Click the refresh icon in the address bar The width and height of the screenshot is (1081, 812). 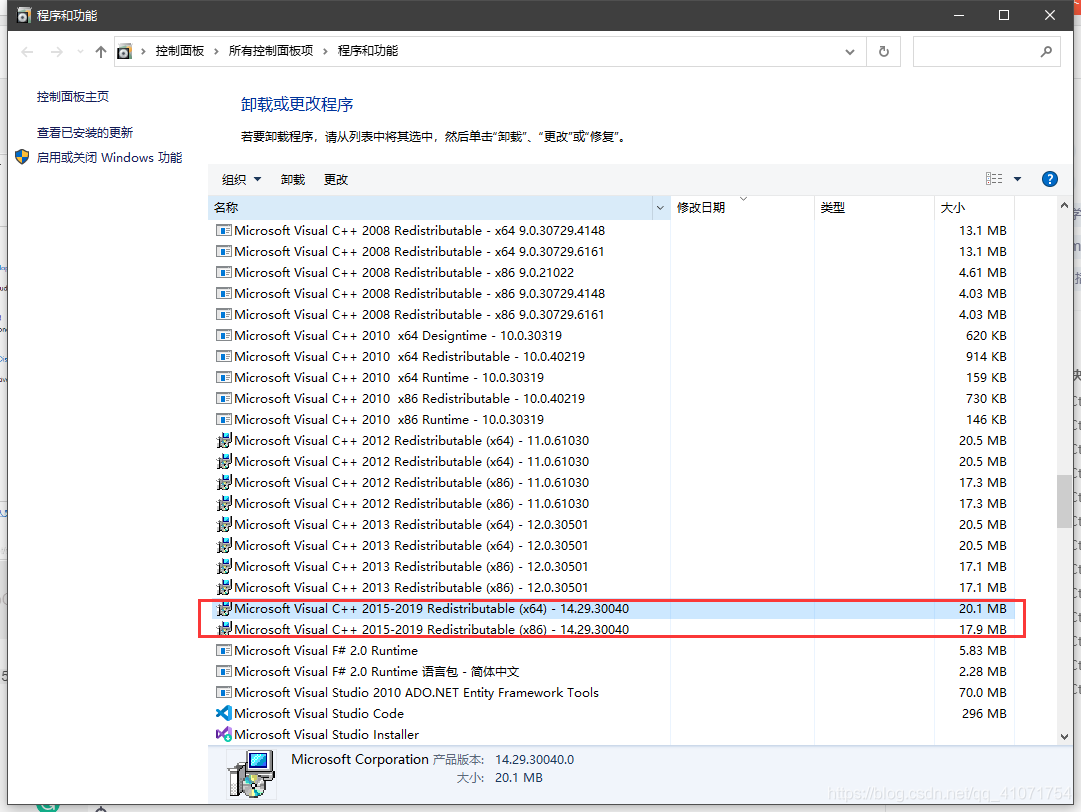[x=884, y=51]
